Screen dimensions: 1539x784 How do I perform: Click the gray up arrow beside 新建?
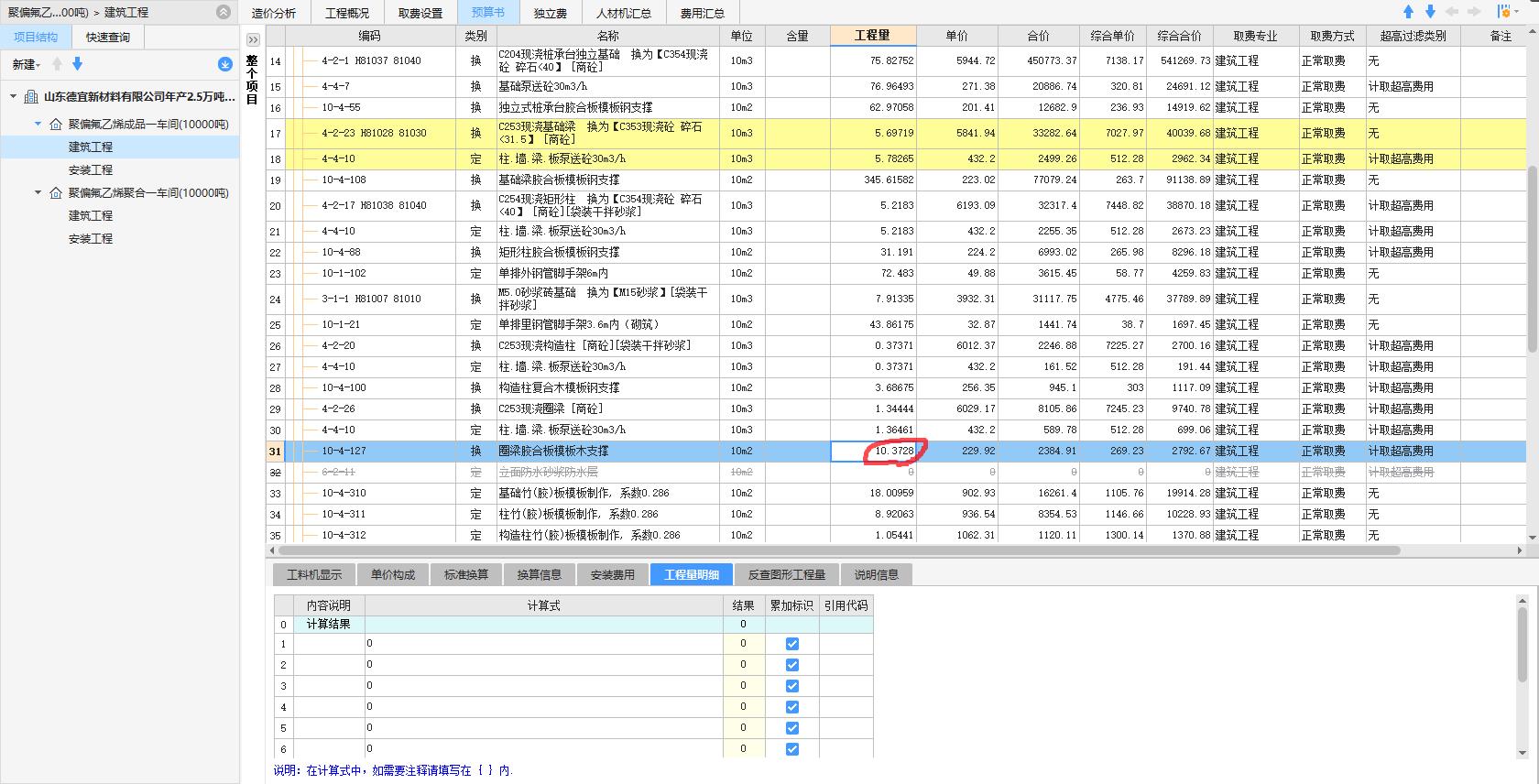pyautogui.click(x=57, y=64)
